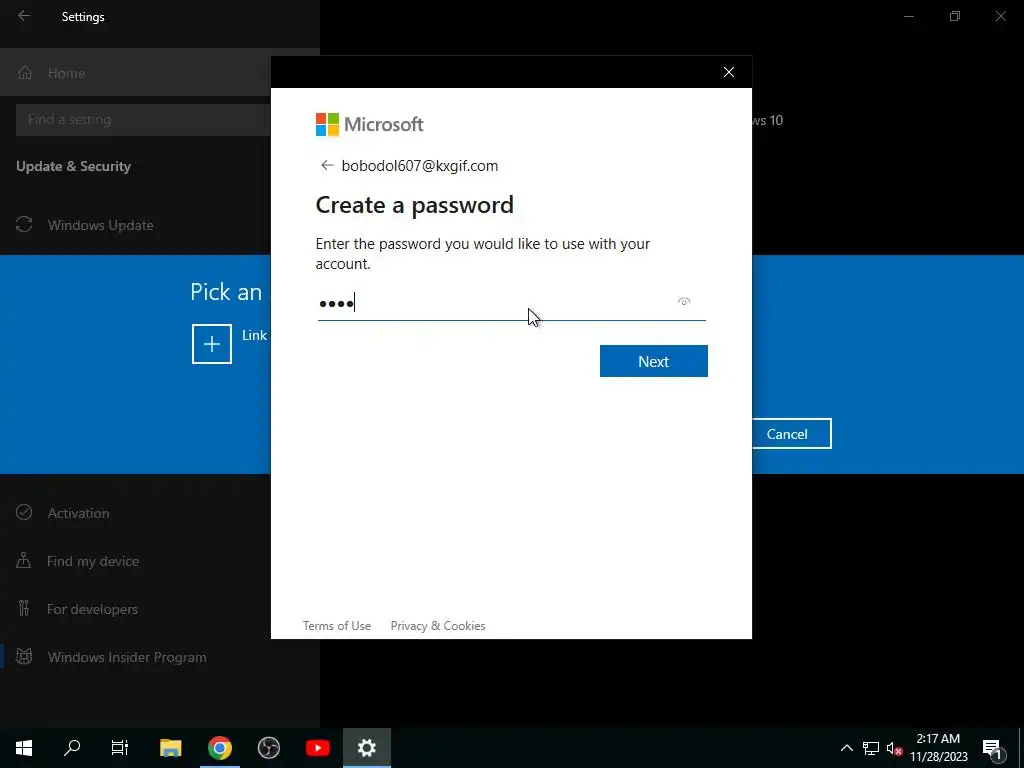
Task: Click the email bobodol607@kxgif.com text
Action: (x=420, y=166)
